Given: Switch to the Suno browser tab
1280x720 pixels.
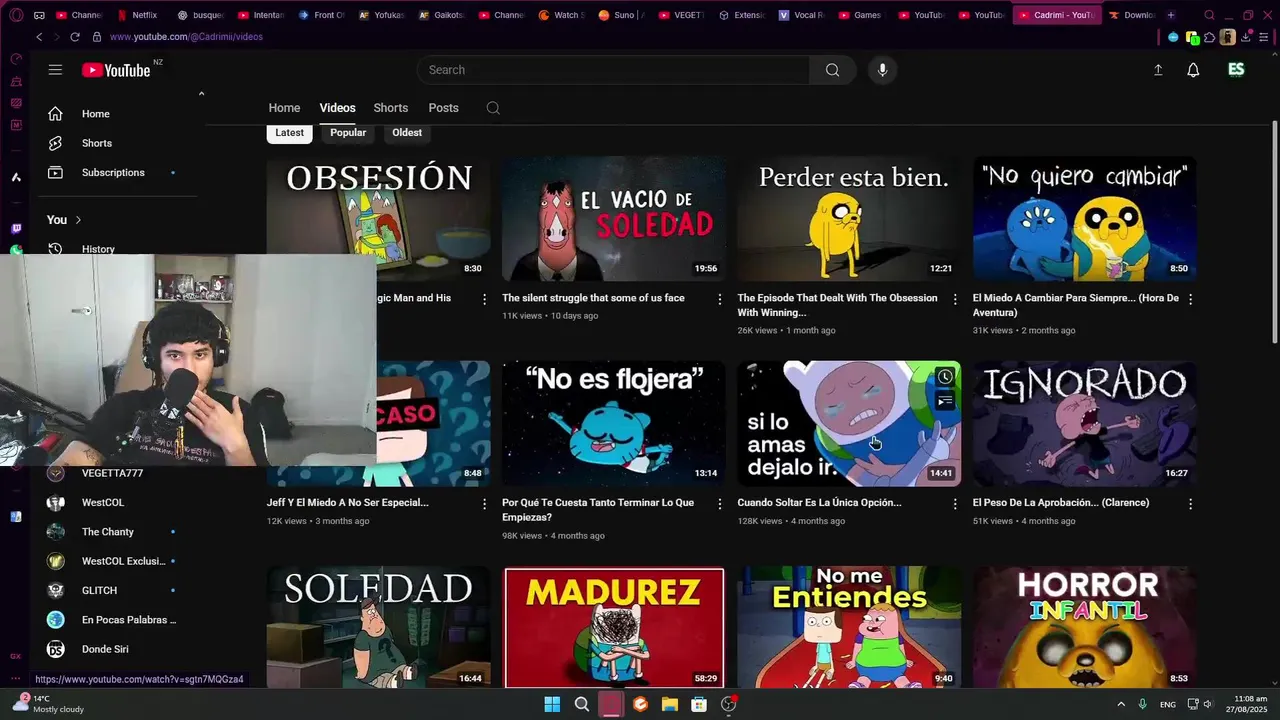Looking at the screenshot, I should 620,15.
